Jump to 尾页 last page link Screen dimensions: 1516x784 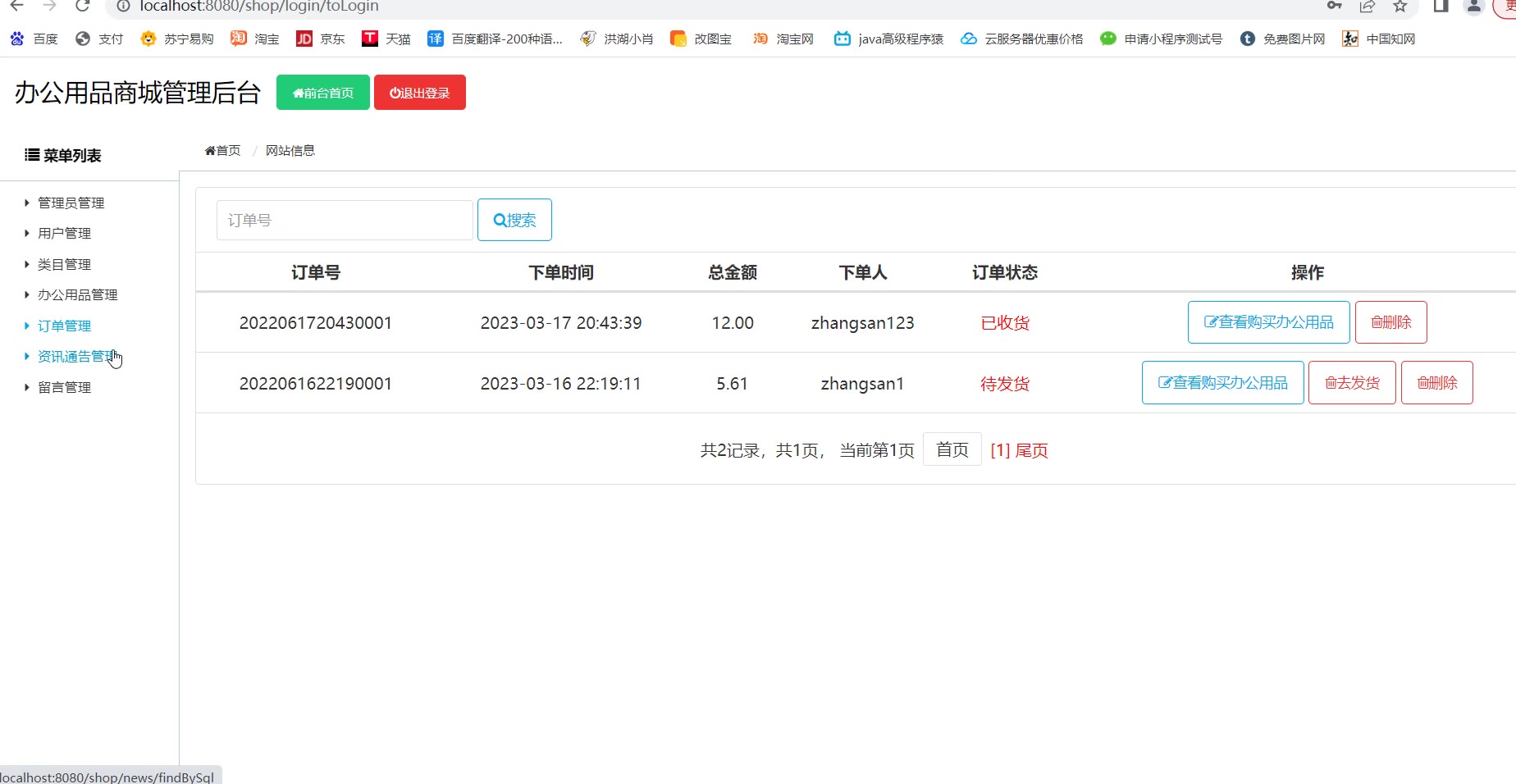pos(1032,450)
